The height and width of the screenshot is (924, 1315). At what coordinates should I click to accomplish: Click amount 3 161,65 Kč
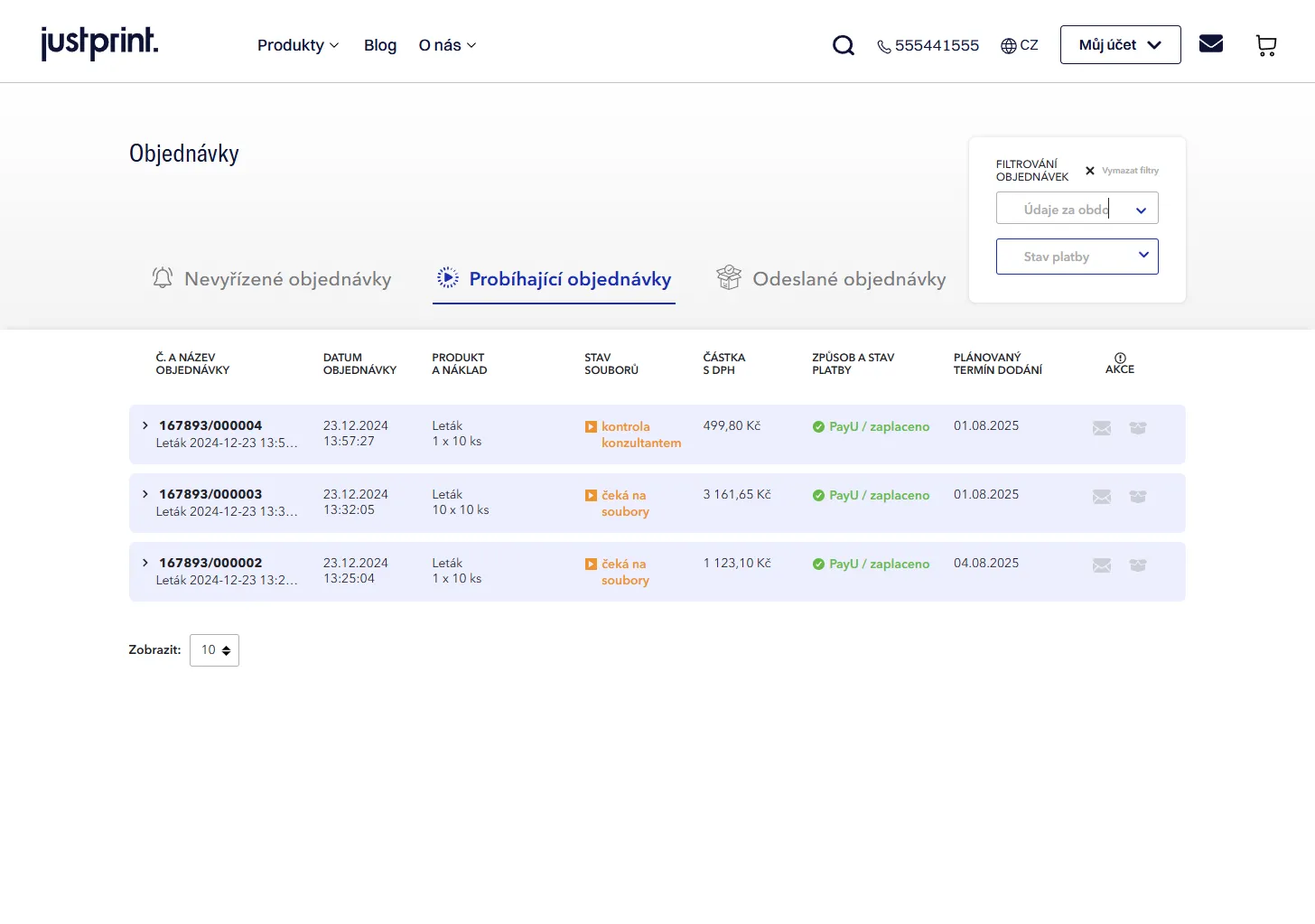(737, 494)
